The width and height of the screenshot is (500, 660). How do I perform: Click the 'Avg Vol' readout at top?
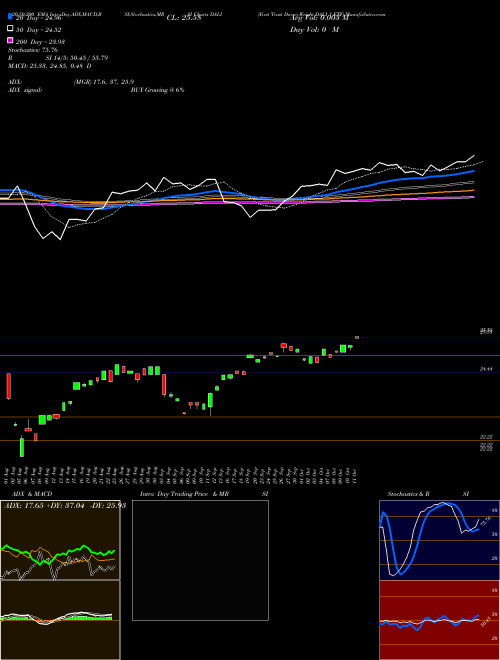coord(319,18)
